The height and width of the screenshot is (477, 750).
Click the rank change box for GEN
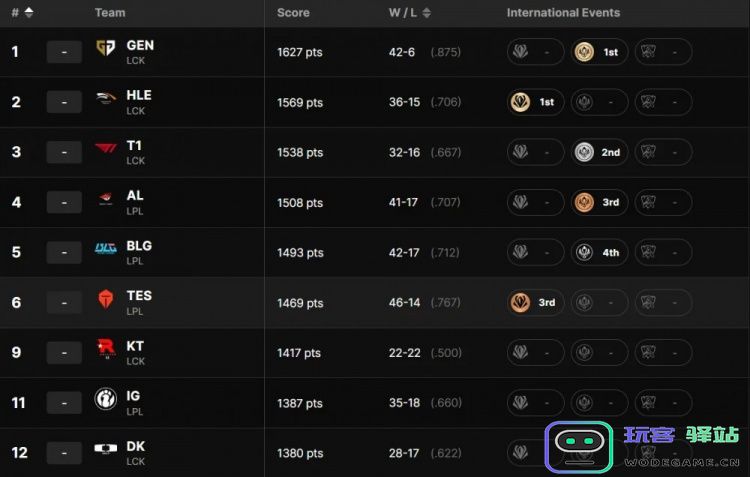[64, 52]
